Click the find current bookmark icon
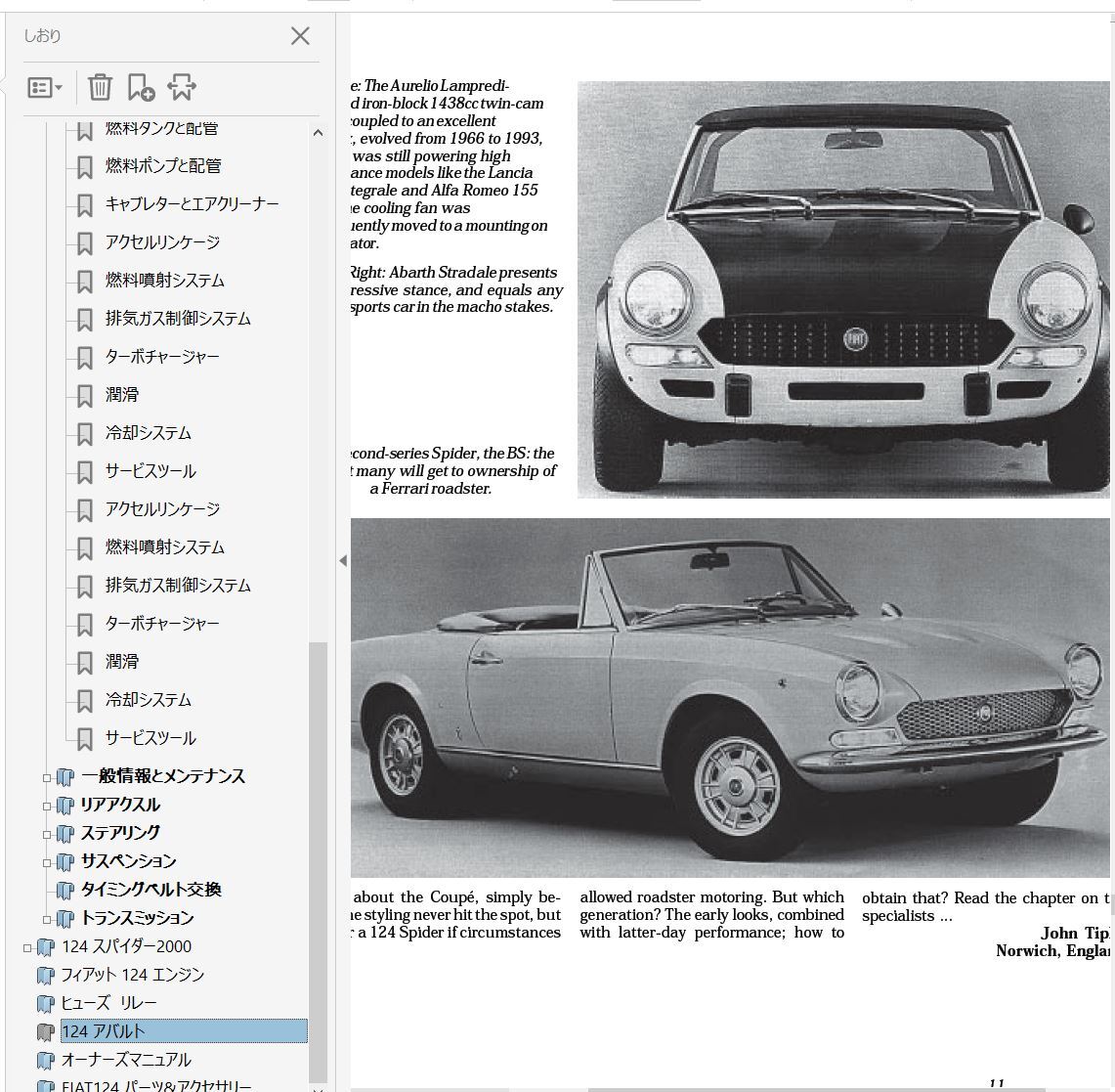 point(182,87)
